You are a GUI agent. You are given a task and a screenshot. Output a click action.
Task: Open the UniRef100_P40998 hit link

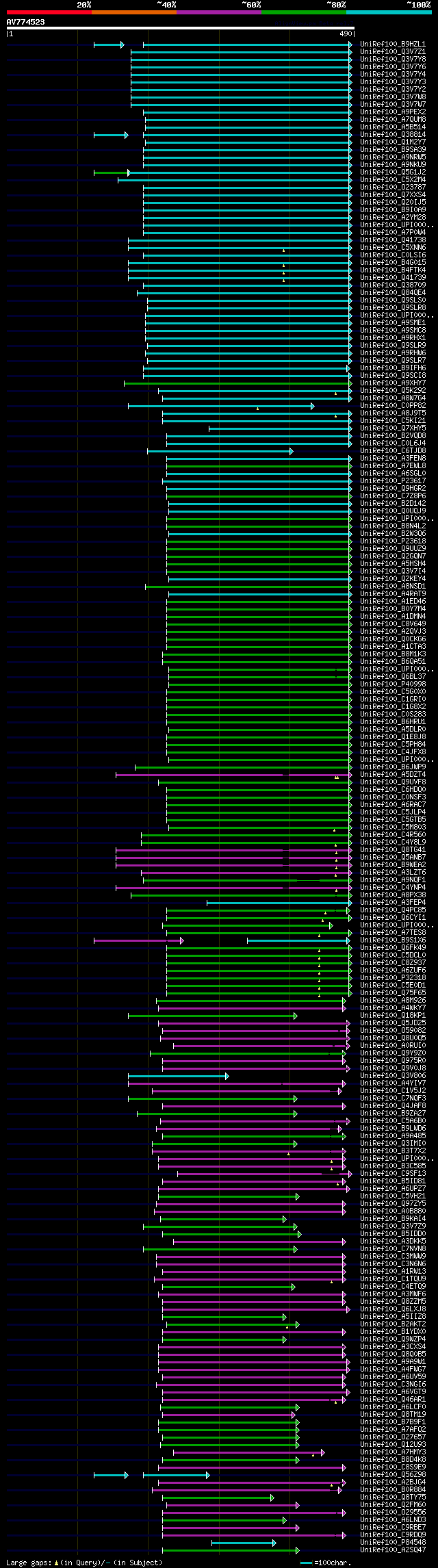(393, 684)
